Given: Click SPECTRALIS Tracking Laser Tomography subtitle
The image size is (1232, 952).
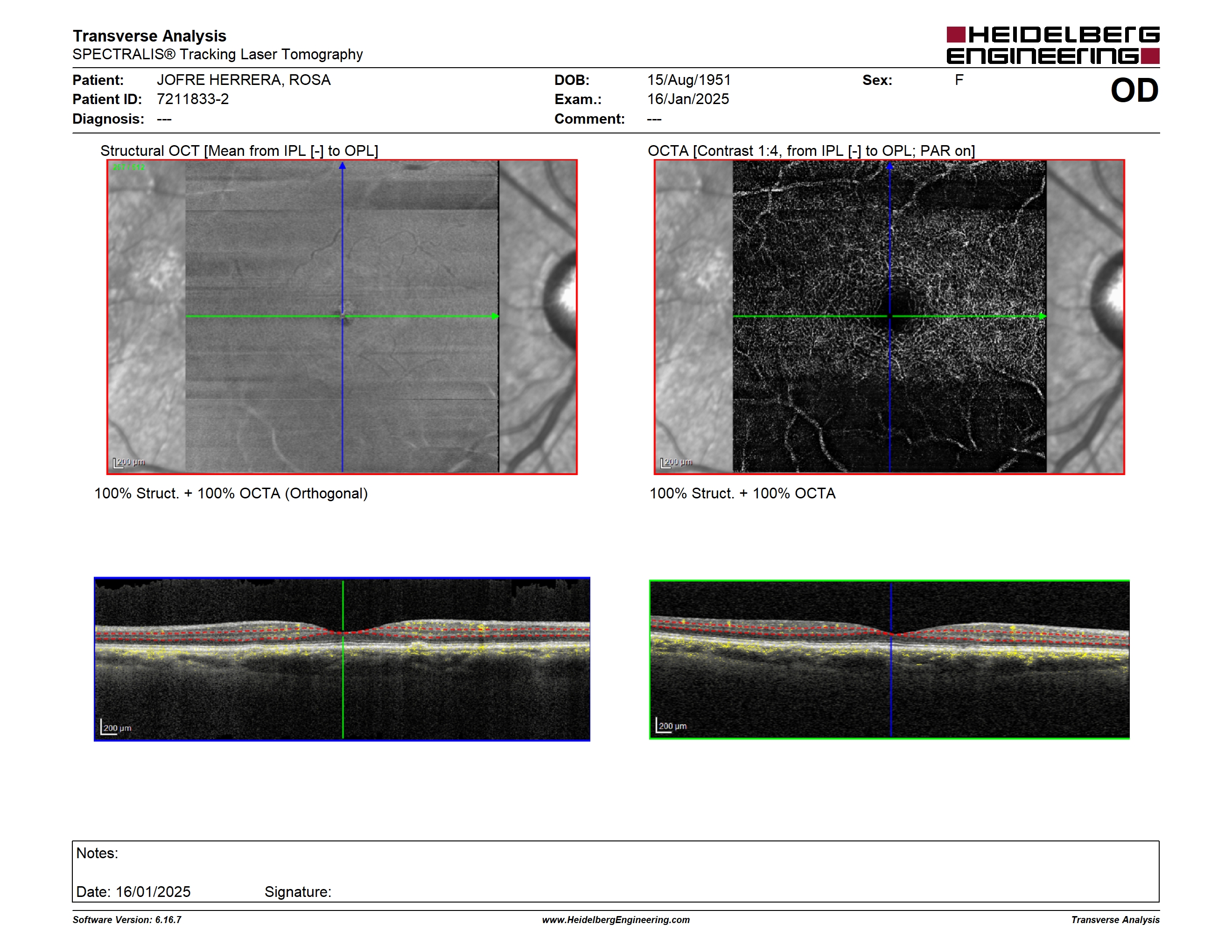Looking at the screenshot, I should pyautogui.click(x=218, y=55).
